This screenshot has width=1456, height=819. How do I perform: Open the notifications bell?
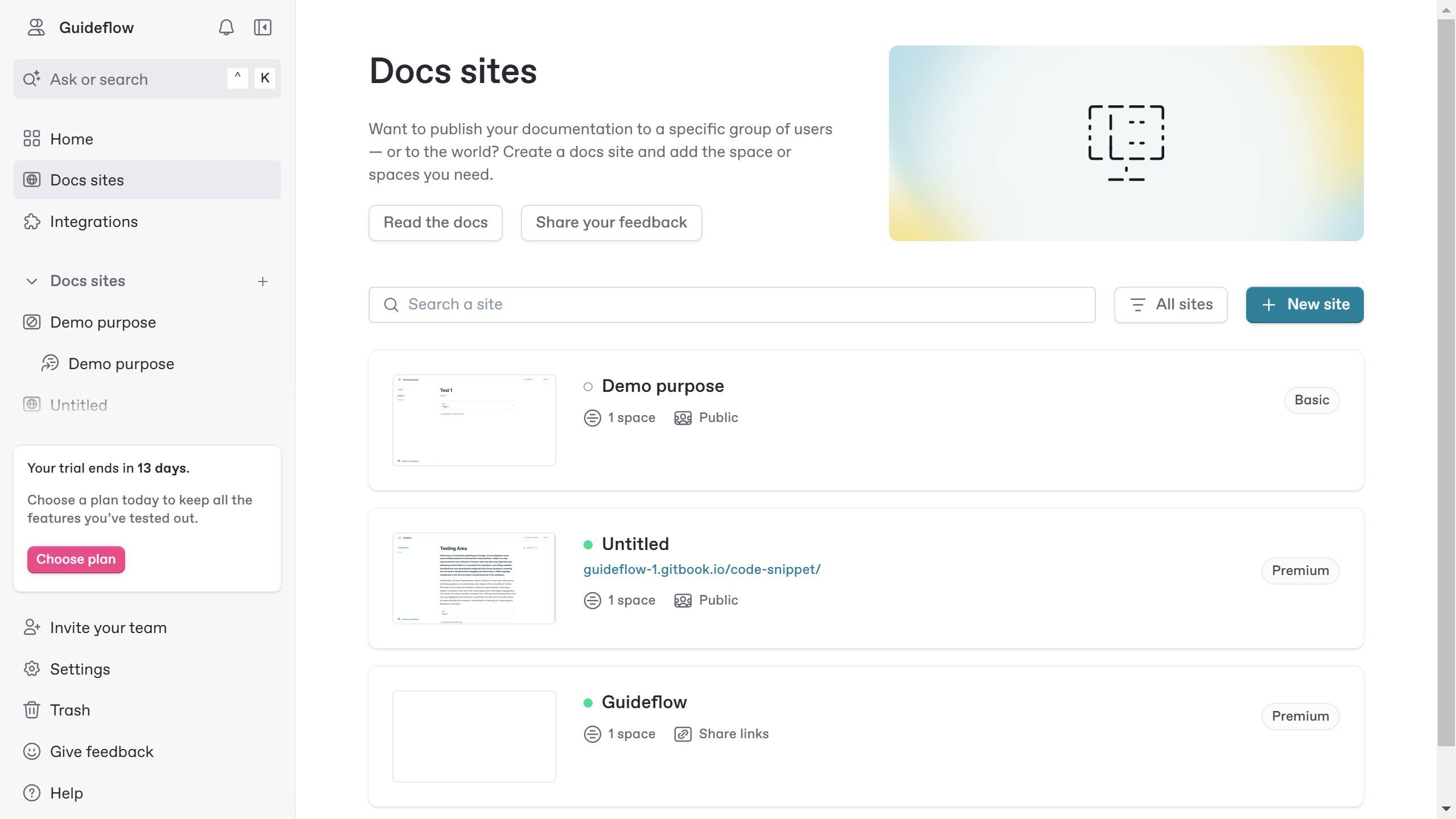226,27
